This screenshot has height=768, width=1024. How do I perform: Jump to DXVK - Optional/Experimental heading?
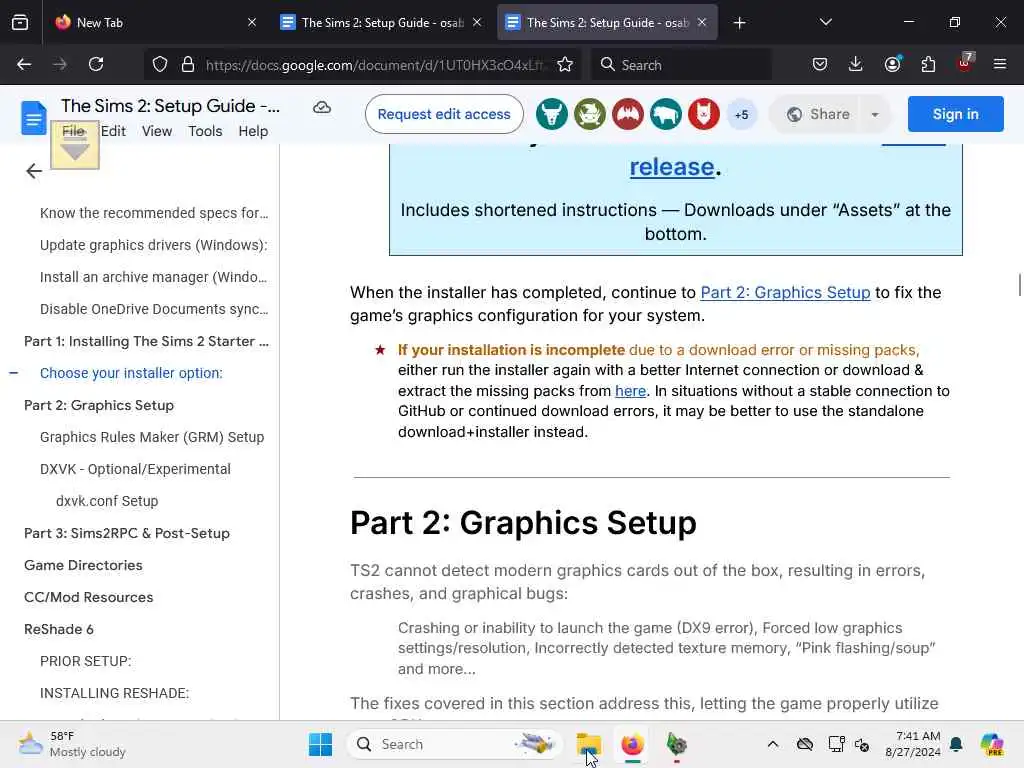pyautogui.click(x=135, y=469)
